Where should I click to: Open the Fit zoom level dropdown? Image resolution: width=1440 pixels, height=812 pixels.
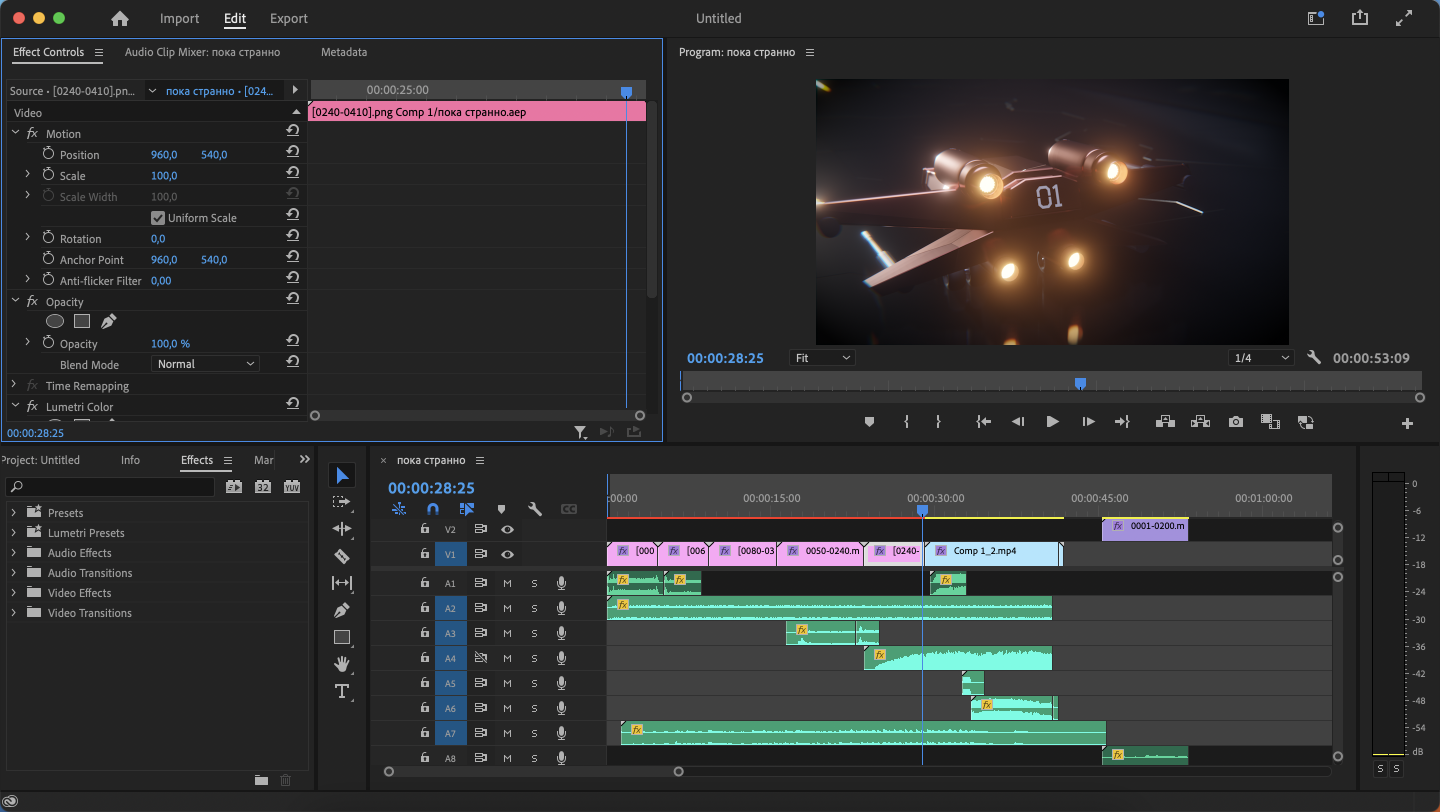point(822,358)
